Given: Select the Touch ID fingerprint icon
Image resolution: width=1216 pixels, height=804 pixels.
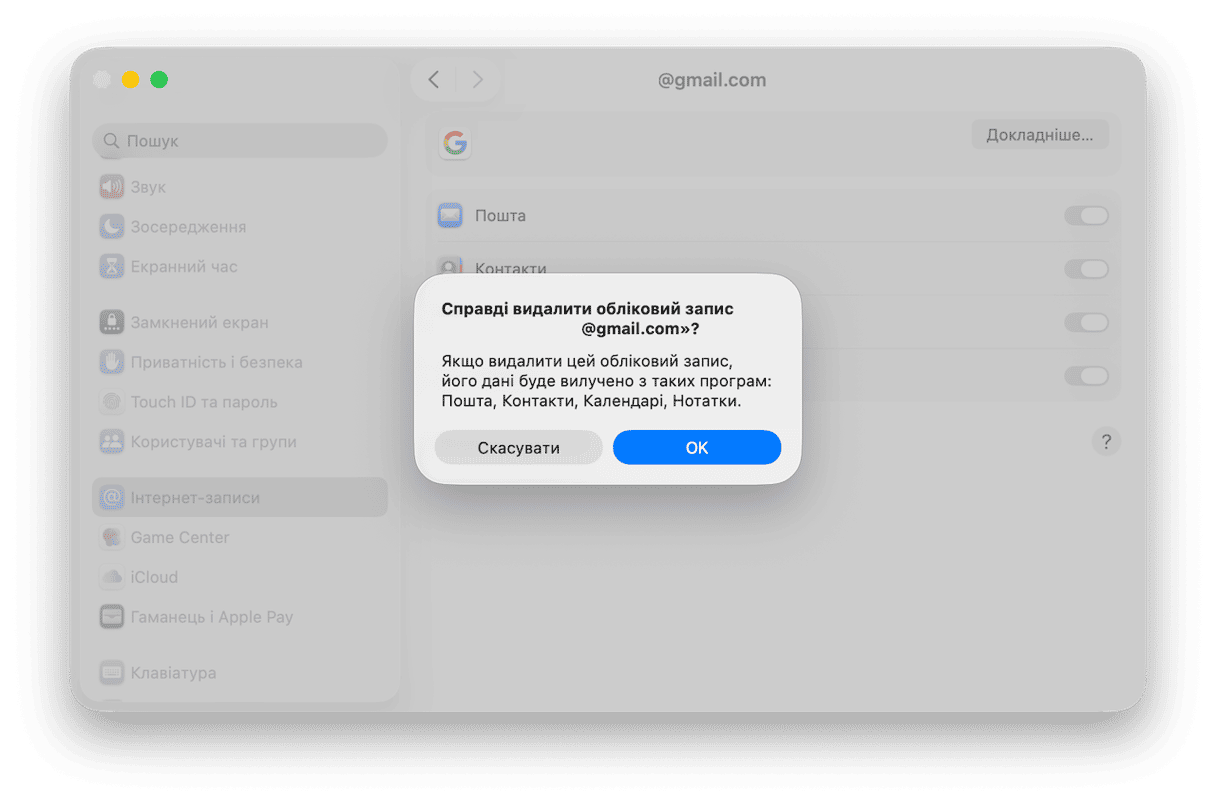Looking at the screenshot, I should 112,402.
